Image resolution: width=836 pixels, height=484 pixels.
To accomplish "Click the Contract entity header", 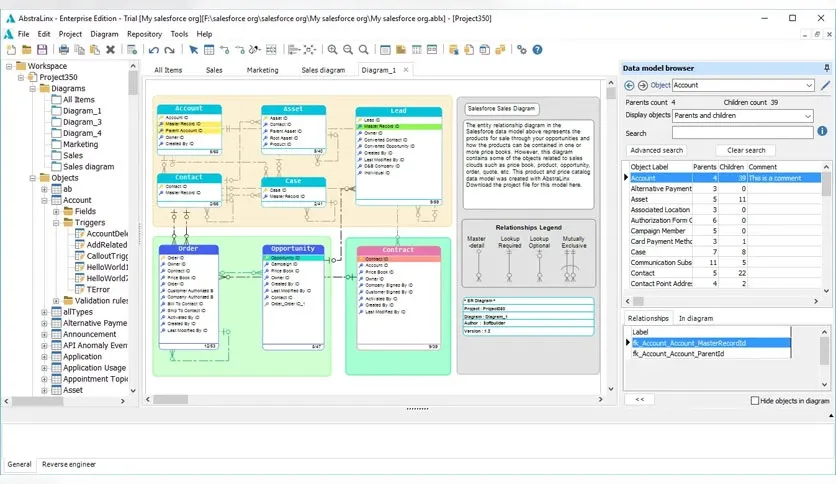I will (398, 250).
